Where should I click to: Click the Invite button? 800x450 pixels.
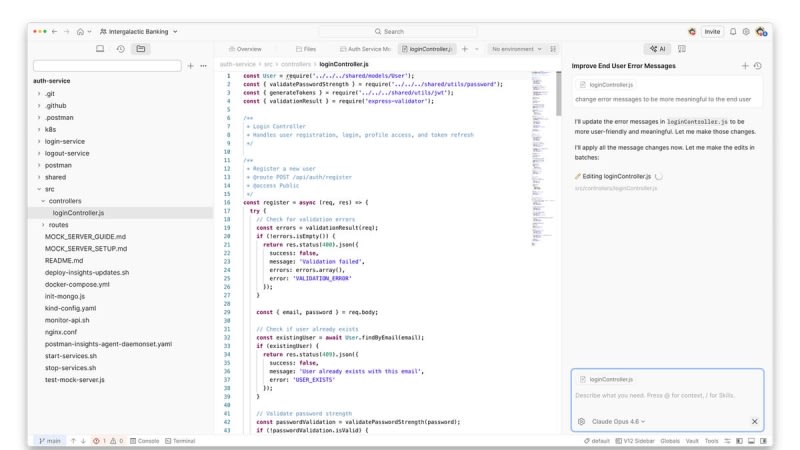(712, 31)
